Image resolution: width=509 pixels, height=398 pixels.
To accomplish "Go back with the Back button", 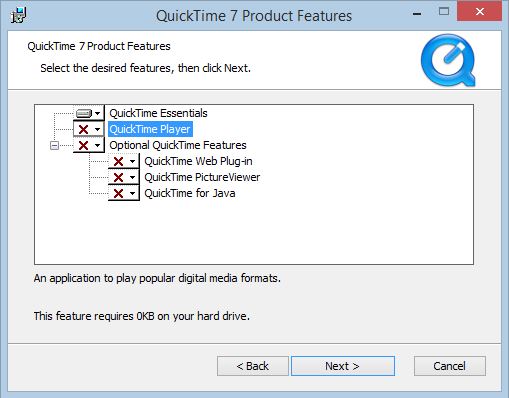I will click(253, 366).
